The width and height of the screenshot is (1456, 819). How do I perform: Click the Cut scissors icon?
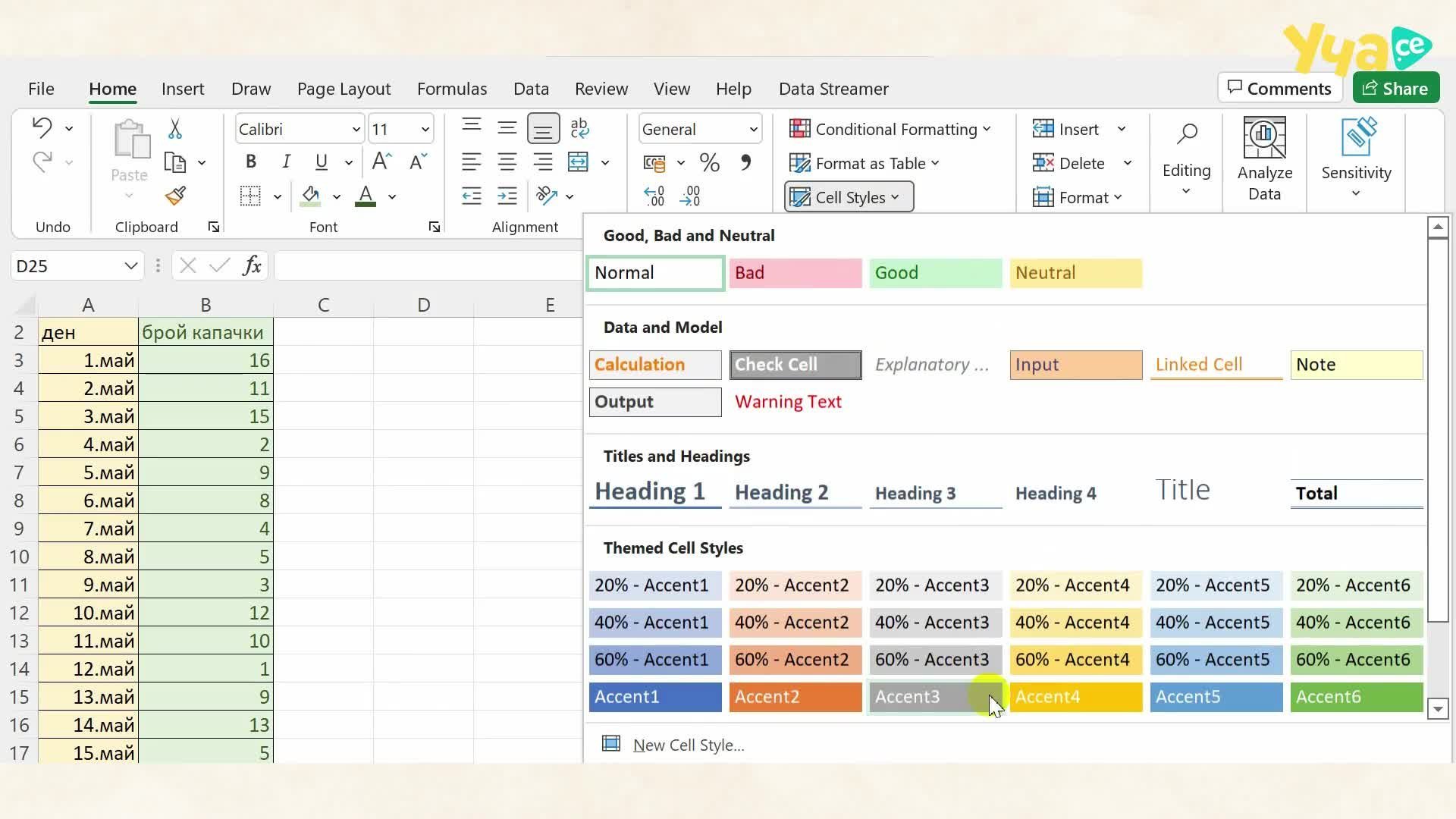(175, 128)
